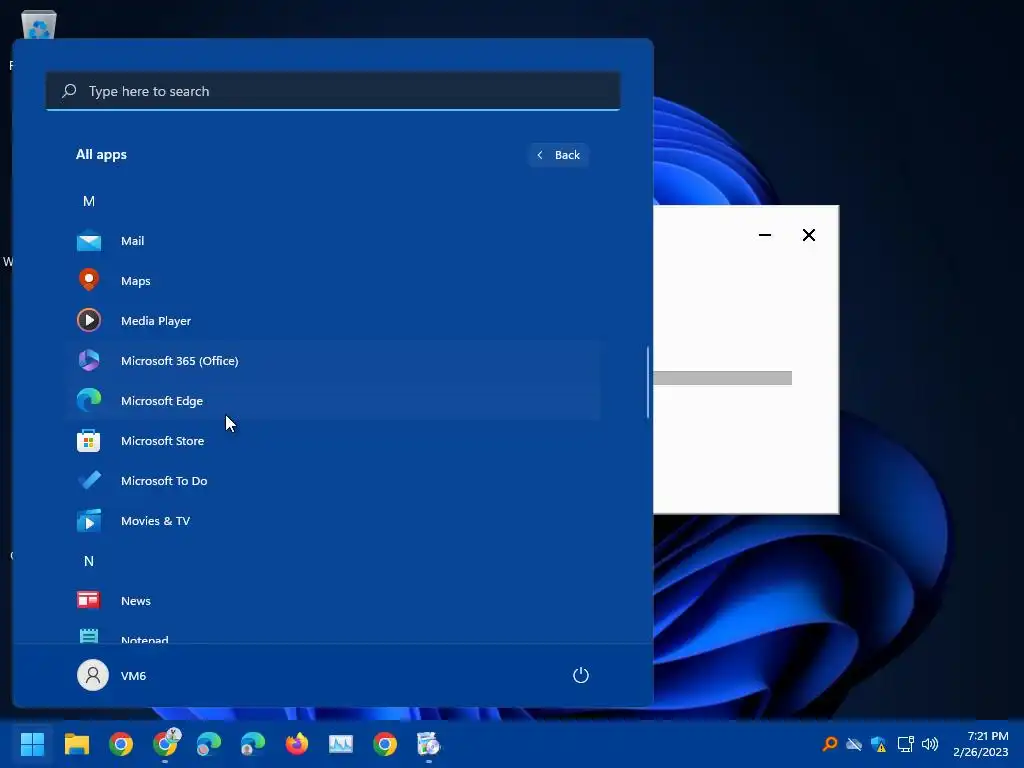The height and width of the screenshot is (768, 1024).
Task: Click the All apps heading
Action: [101, 154]
